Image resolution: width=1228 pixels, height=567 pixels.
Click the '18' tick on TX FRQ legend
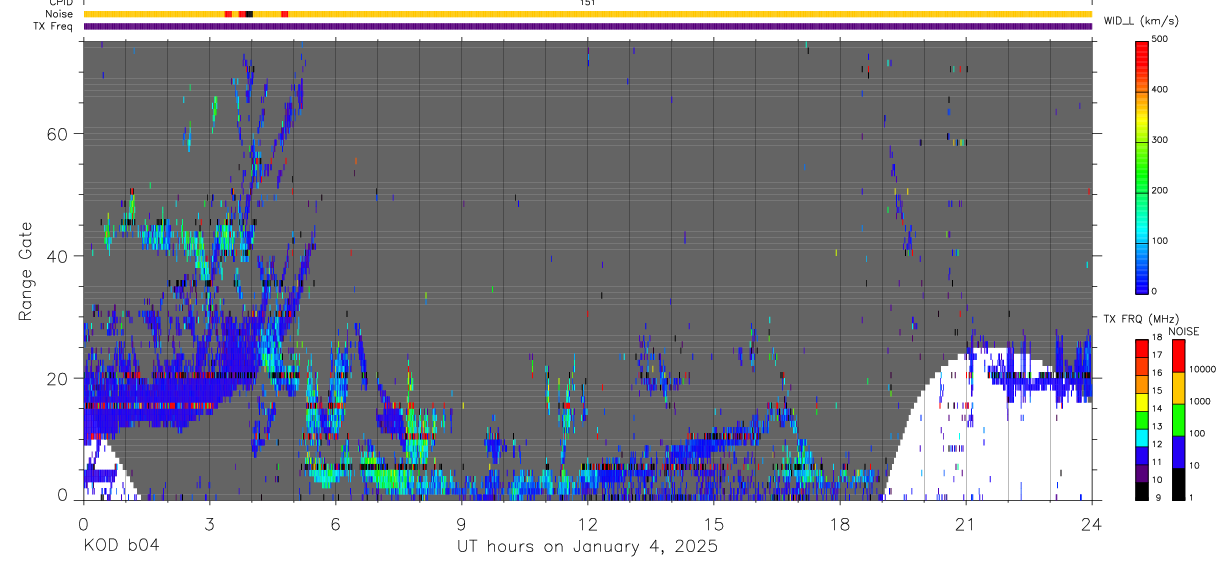pyautogui.click(x=1156, y=339)
